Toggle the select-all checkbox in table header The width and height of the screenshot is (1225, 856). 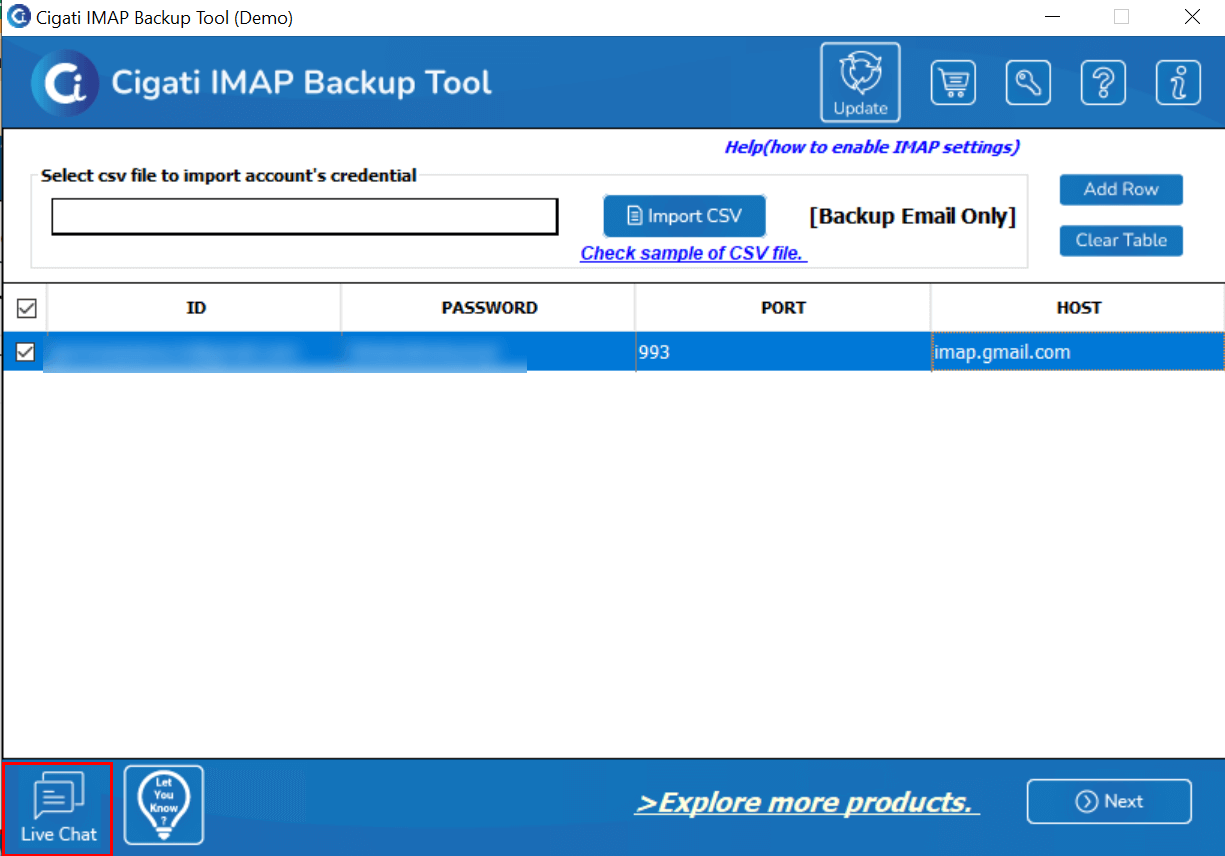point(27,308)
